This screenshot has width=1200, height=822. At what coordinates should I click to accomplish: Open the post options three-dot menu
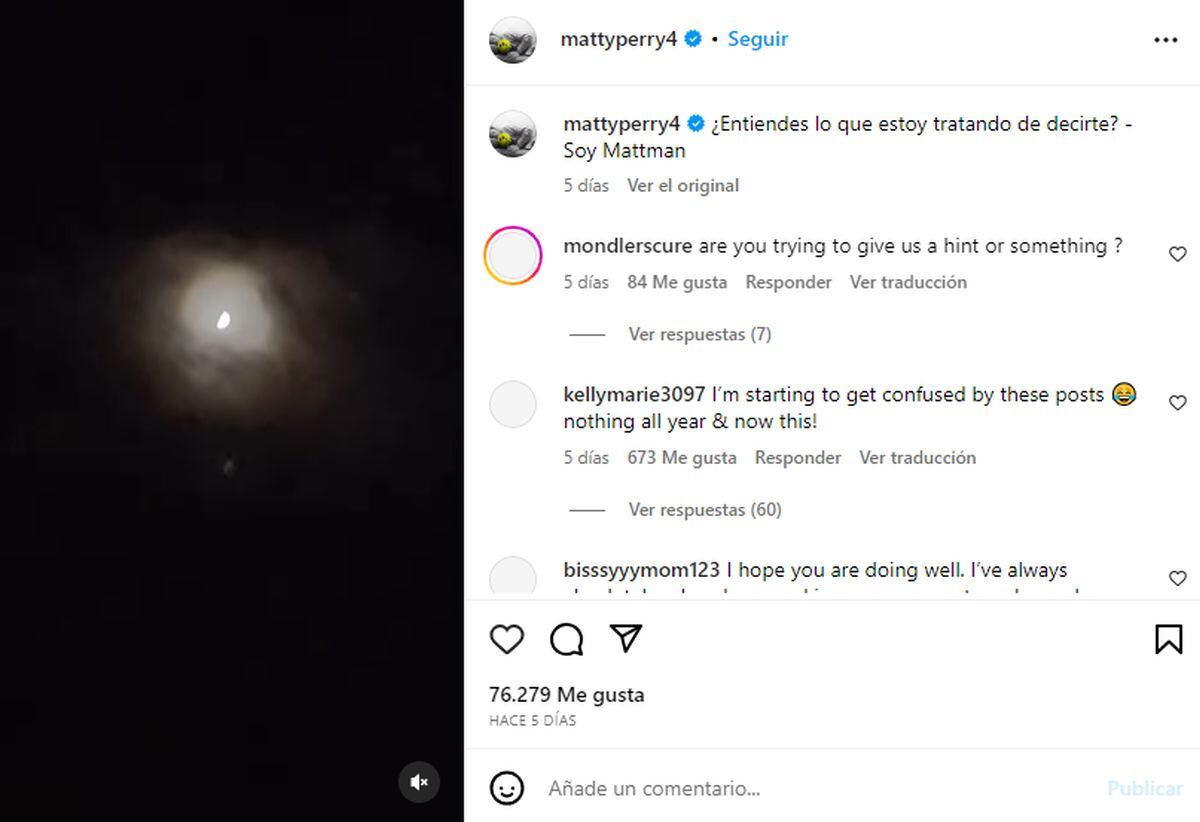click(1166, 39)
